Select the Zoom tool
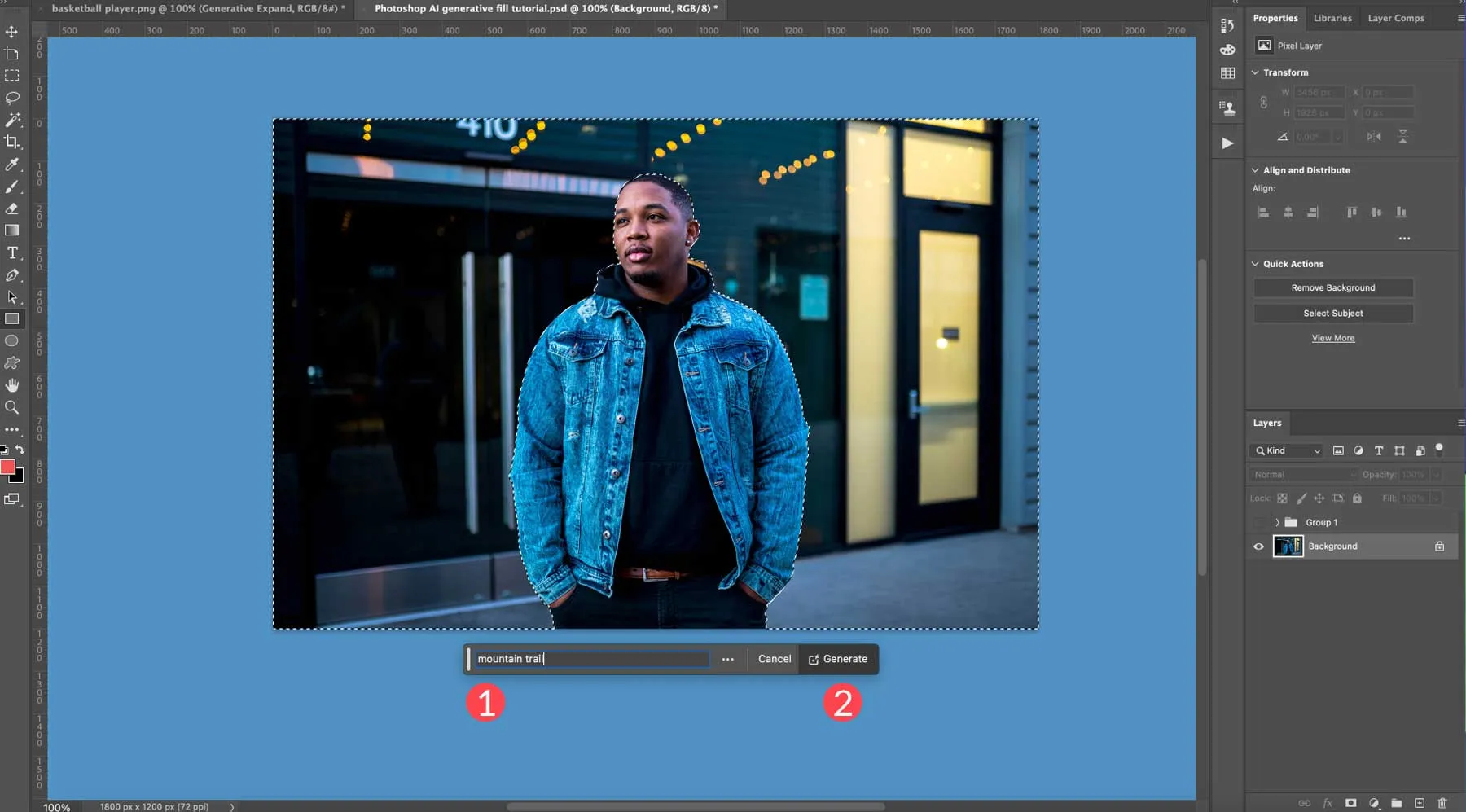Viewport: 1466px width, 812px height. coord(11,407)
